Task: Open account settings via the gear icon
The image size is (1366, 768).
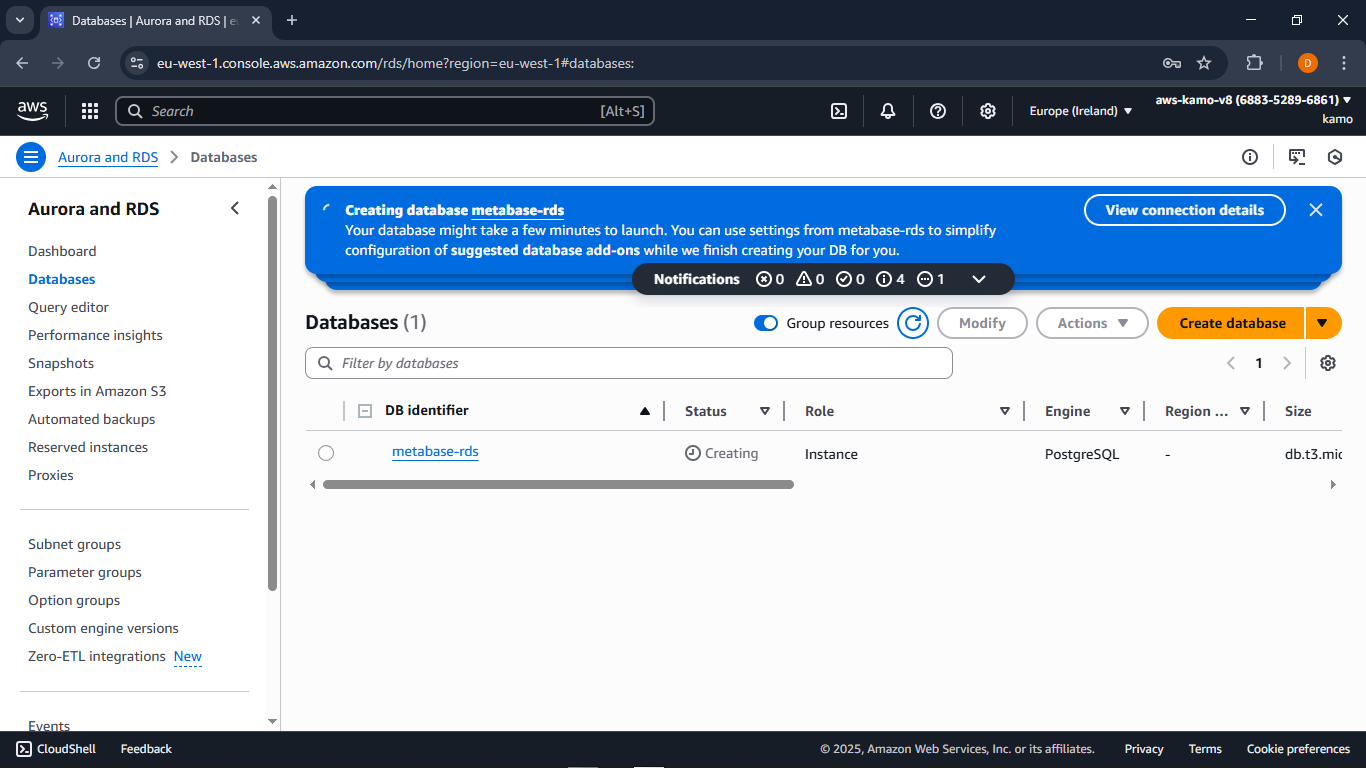Action: pyautogui.click(x=988, y=111)
